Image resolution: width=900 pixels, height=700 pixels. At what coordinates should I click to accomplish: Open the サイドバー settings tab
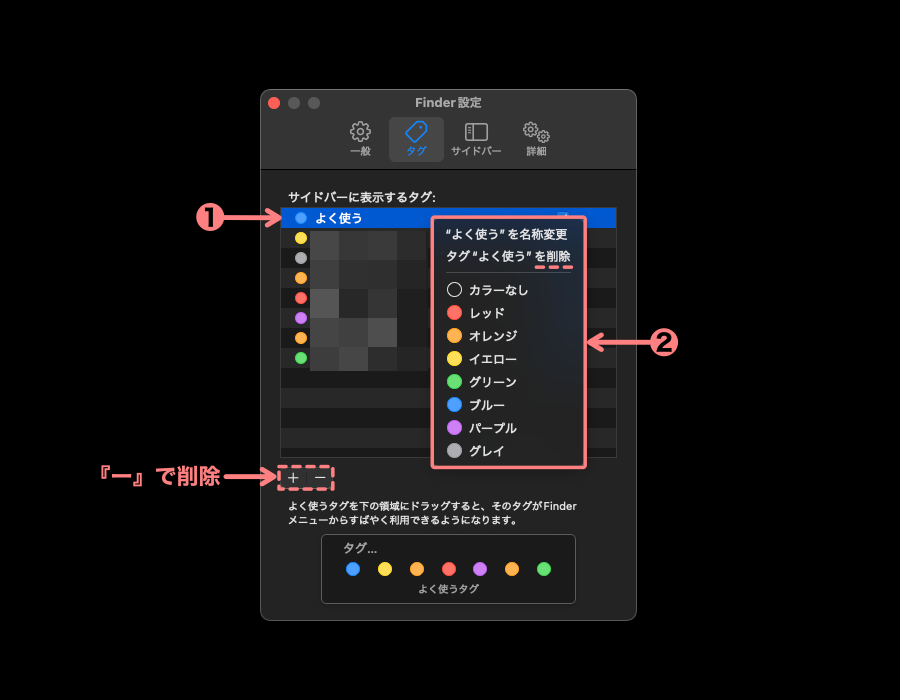476,139
